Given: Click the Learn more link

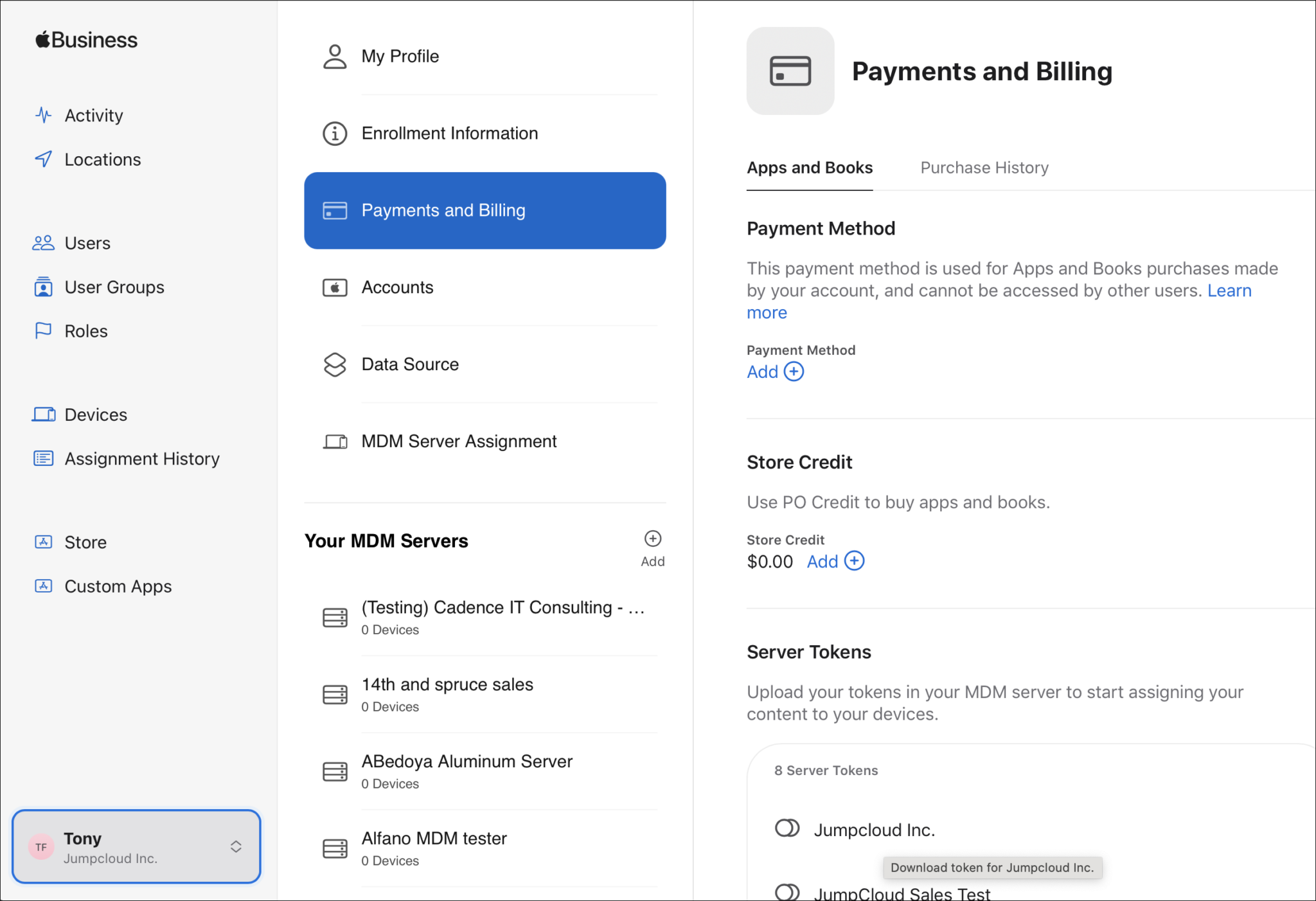Looking at the screenshot, I should click(x=1230, y=290).
